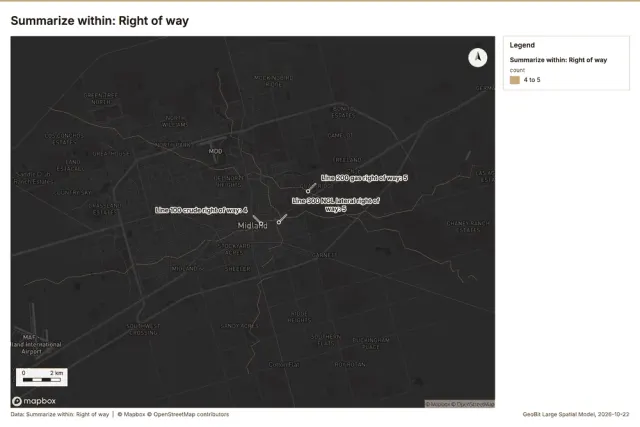The height and width of the screenshot is (427, 640).
Task: Open the OpenStreetMap attribution link on map
Action: click(473, 404)
